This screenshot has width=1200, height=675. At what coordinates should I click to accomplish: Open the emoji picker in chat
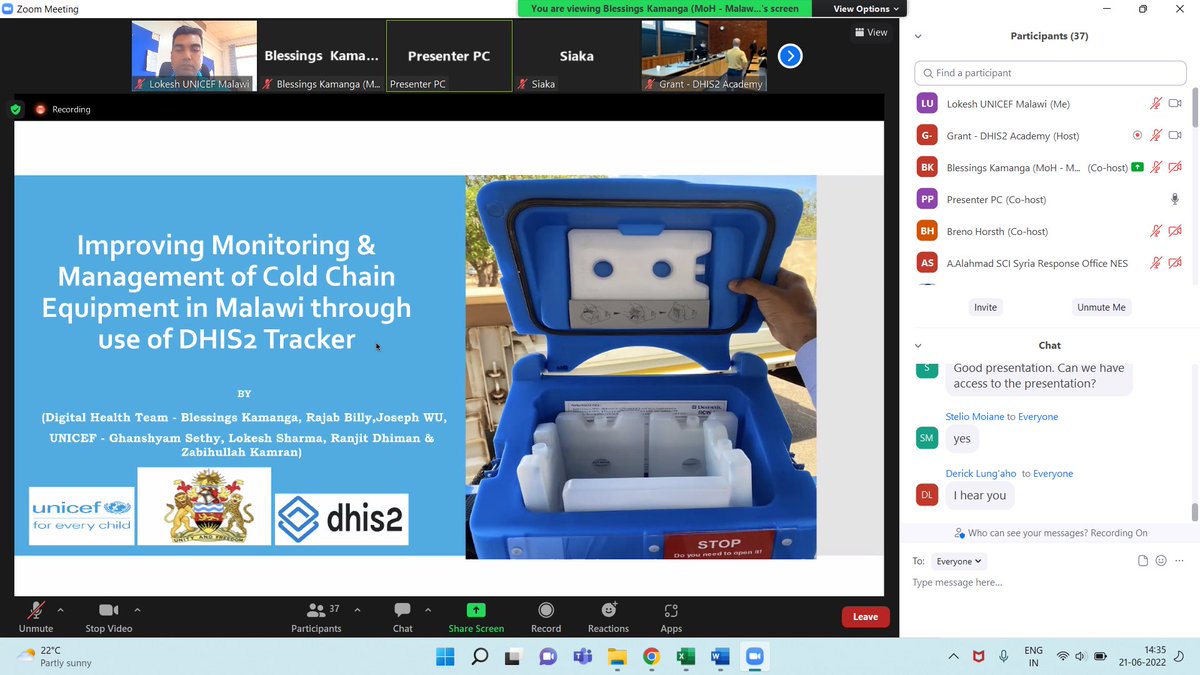tap(1161, 562)
